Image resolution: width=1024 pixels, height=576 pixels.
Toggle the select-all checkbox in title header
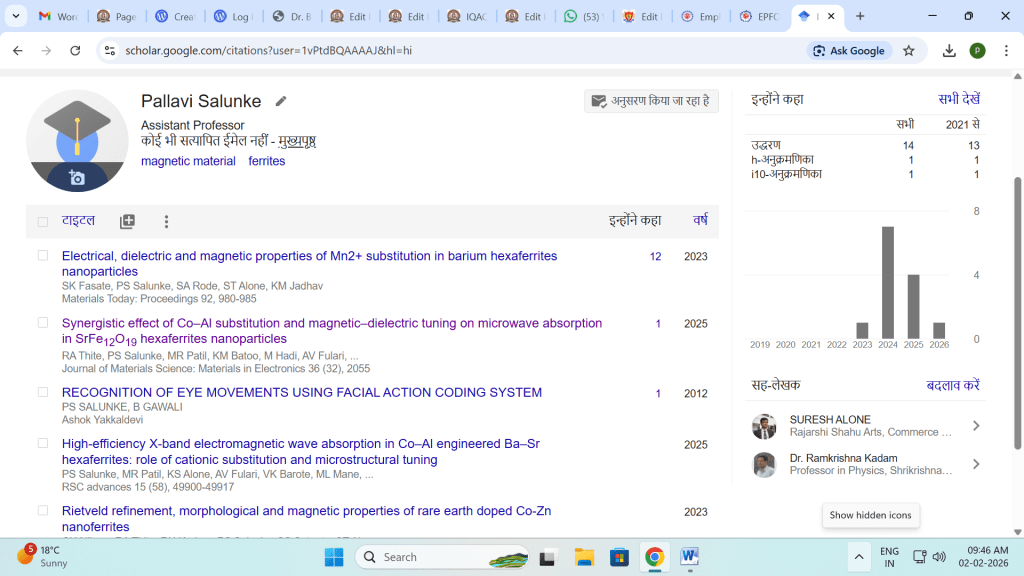[x=42, y=222]
